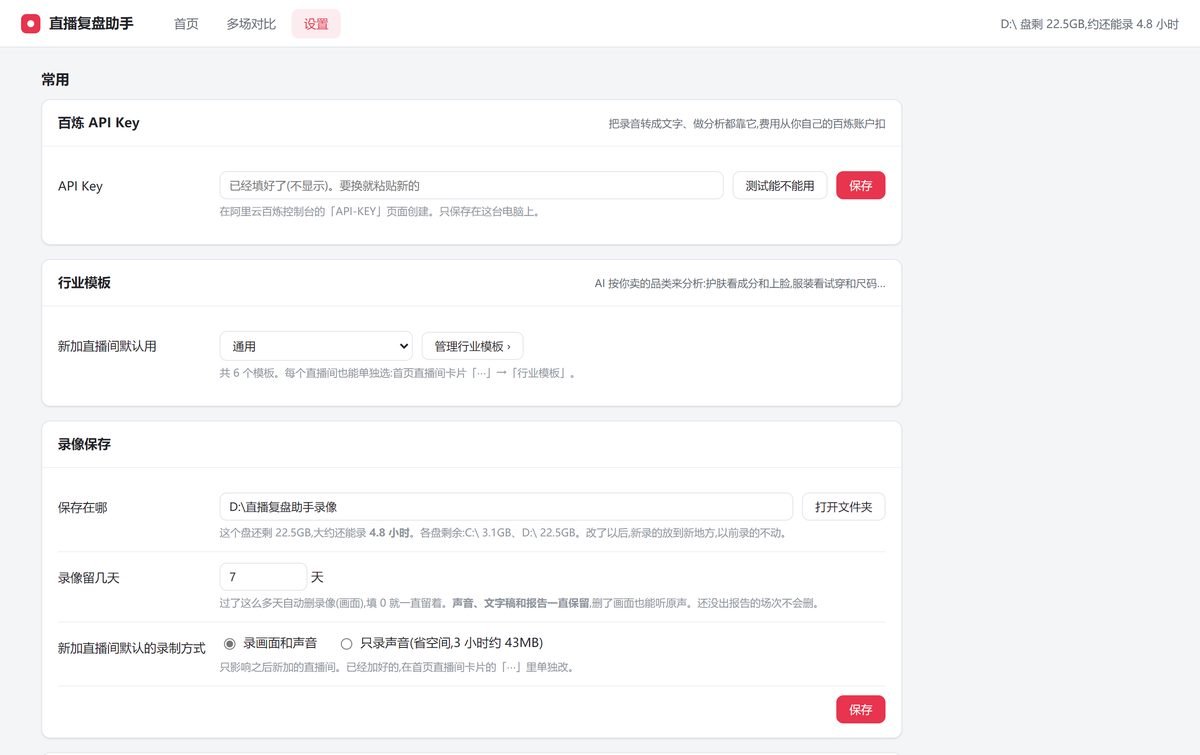Save the API Key with 保存
Image resolution: width=1200 pixels, height=755 pixels.
(861, 185)
